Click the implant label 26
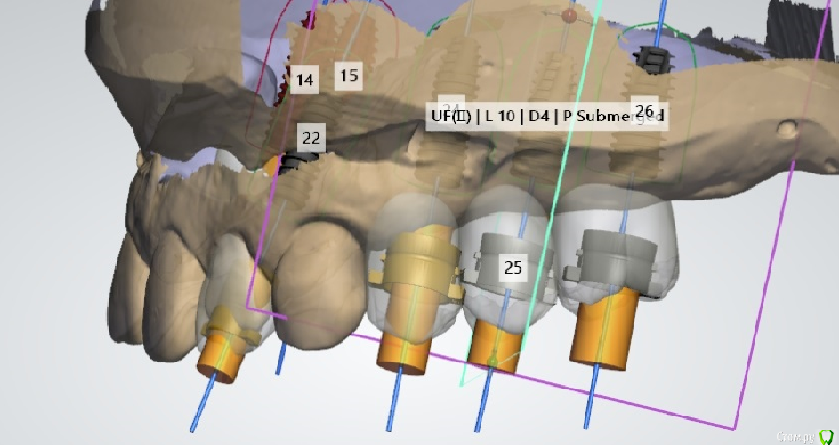This screenshot has width=839, height=445. [x=645, y=111]
